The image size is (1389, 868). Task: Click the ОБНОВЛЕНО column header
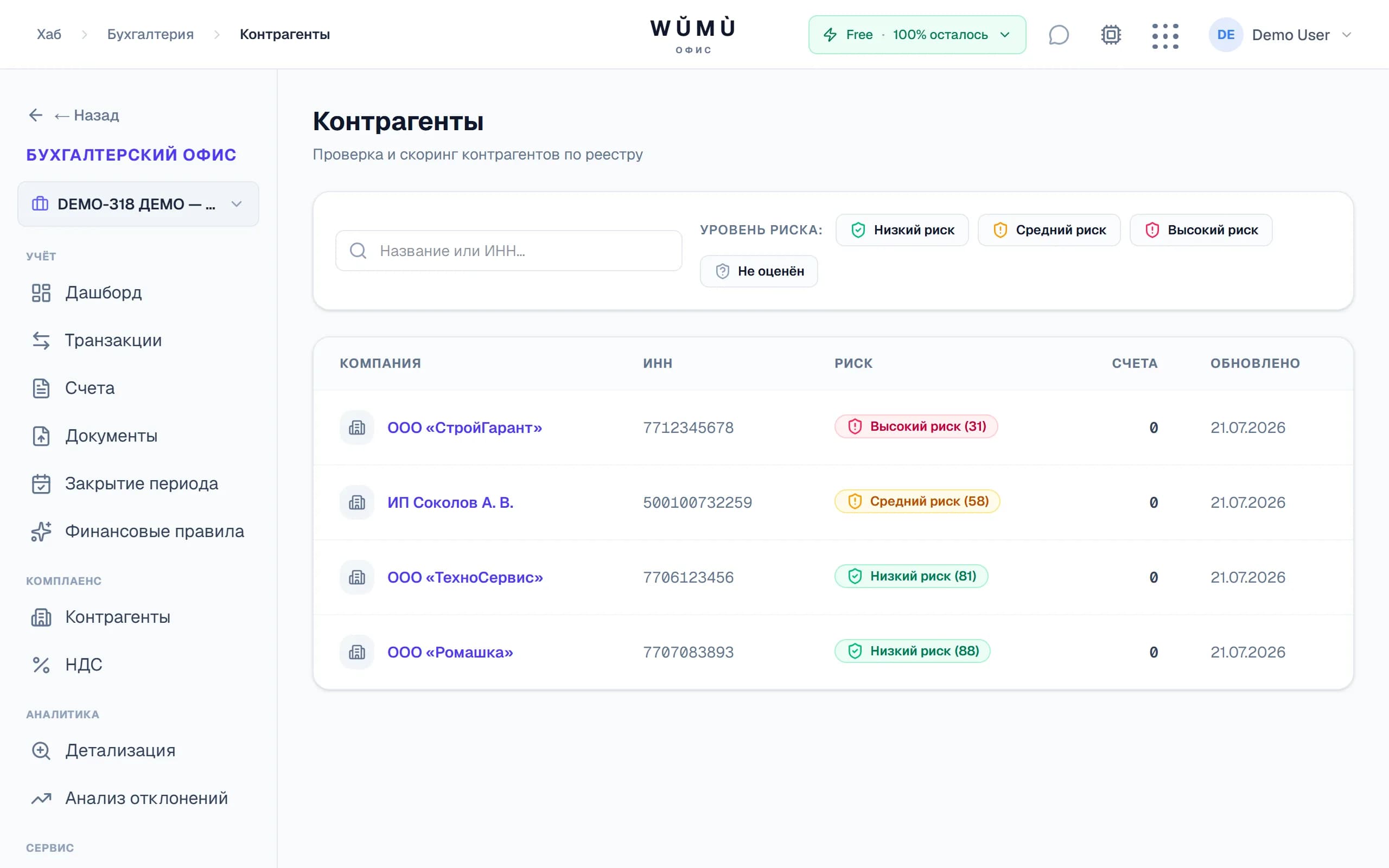click(x=1256, y=363)
